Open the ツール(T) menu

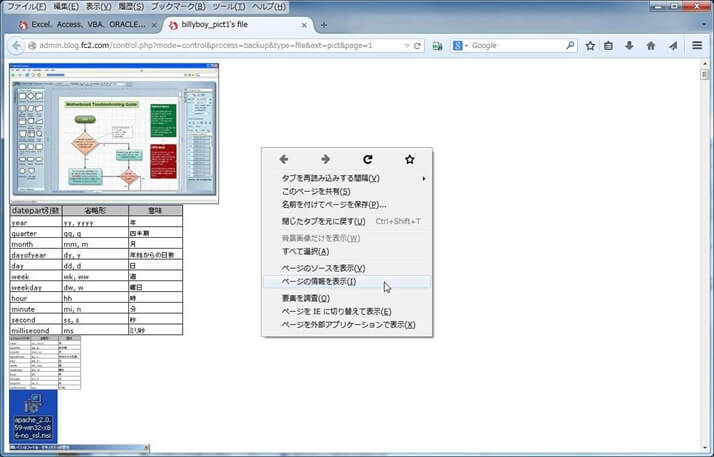pos(229,7)
